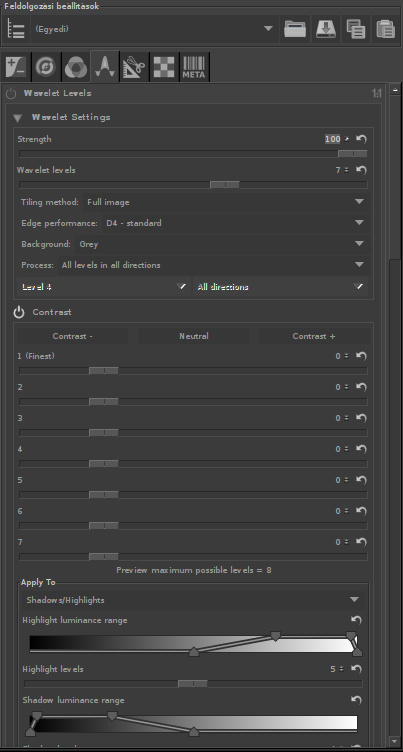The height and width of the screenshot is (752, 403).
Task: Open the Exposure tab icon
Action: click(x=16, y=67)
